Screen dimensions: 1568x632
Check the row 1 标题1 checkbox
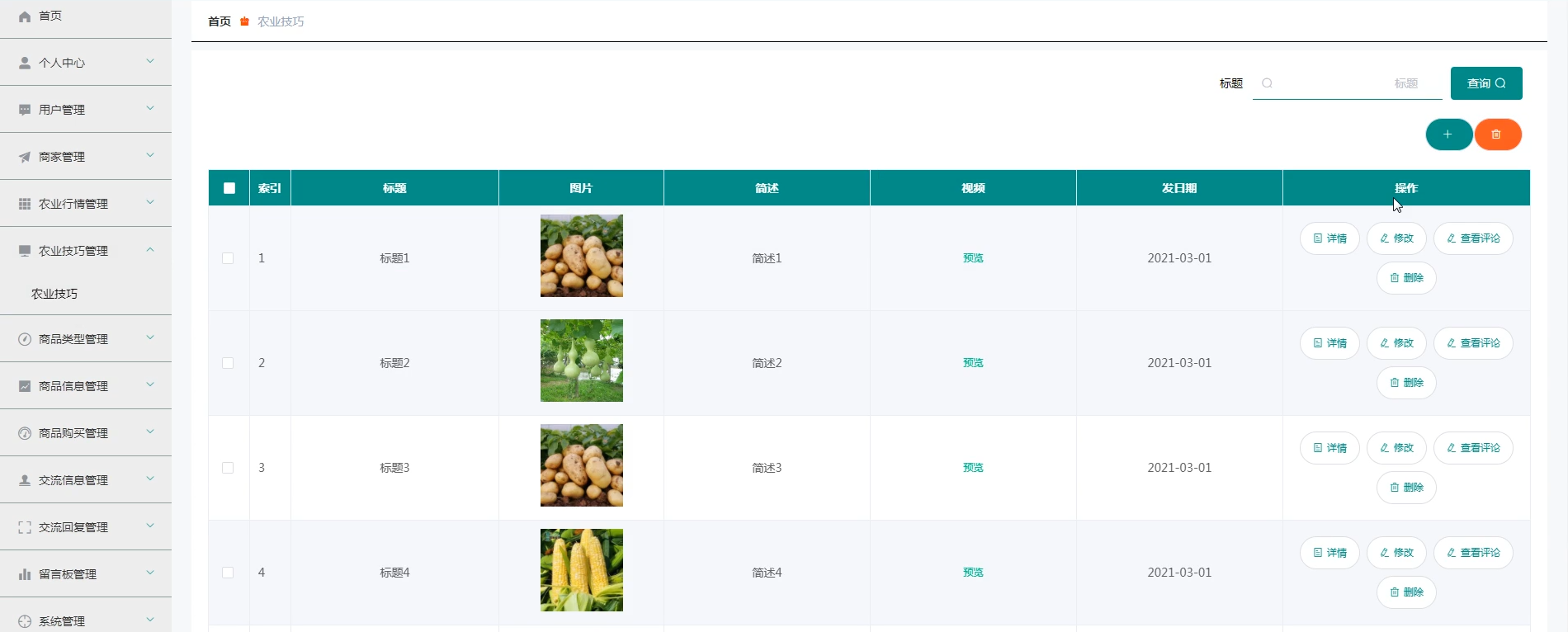[x=228, y=258]
